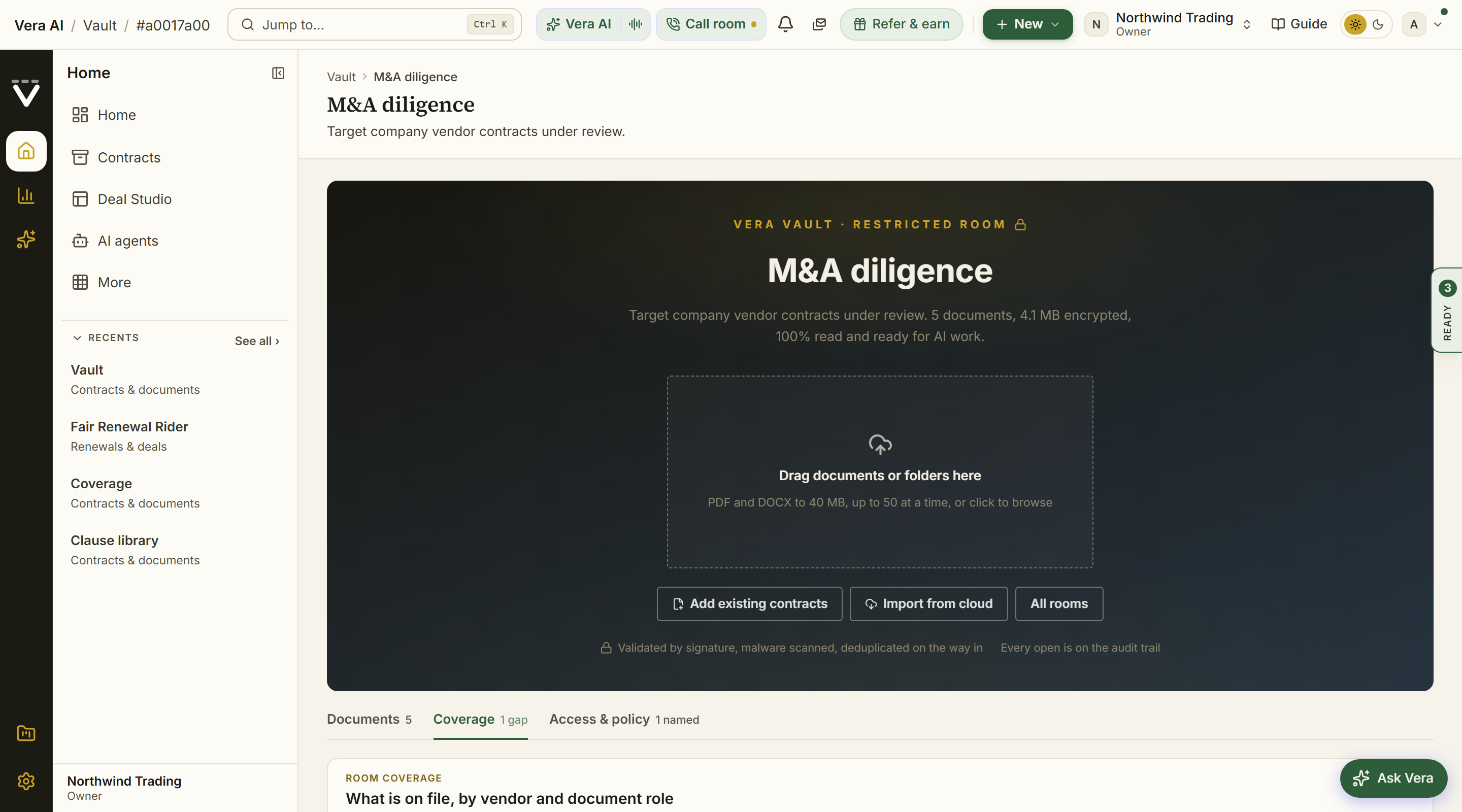Click the restricted room lock icon
This screenshot has width=1462, height=812.
(1020, 225)
